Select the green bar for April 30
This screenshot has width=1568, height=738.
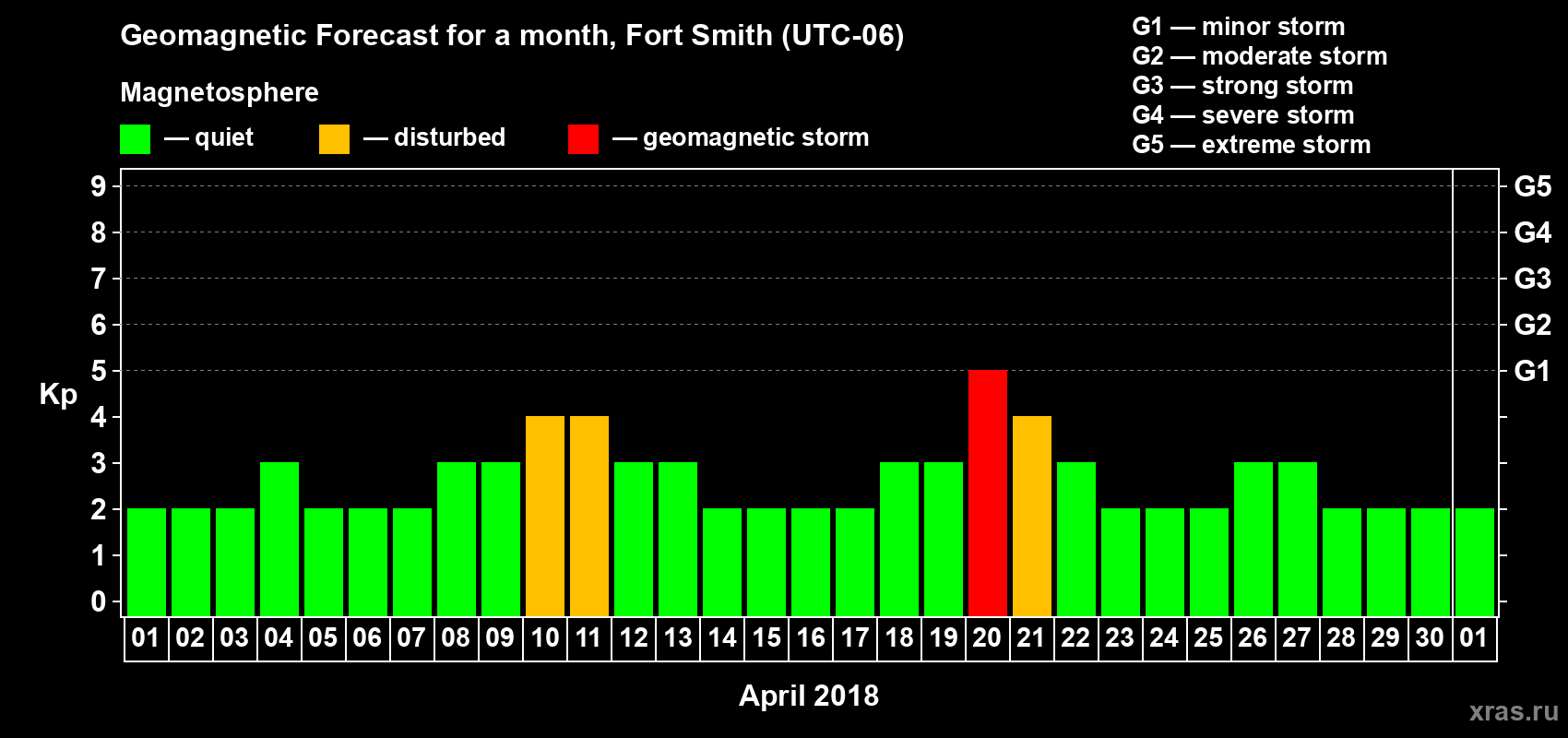(1431, 563)
